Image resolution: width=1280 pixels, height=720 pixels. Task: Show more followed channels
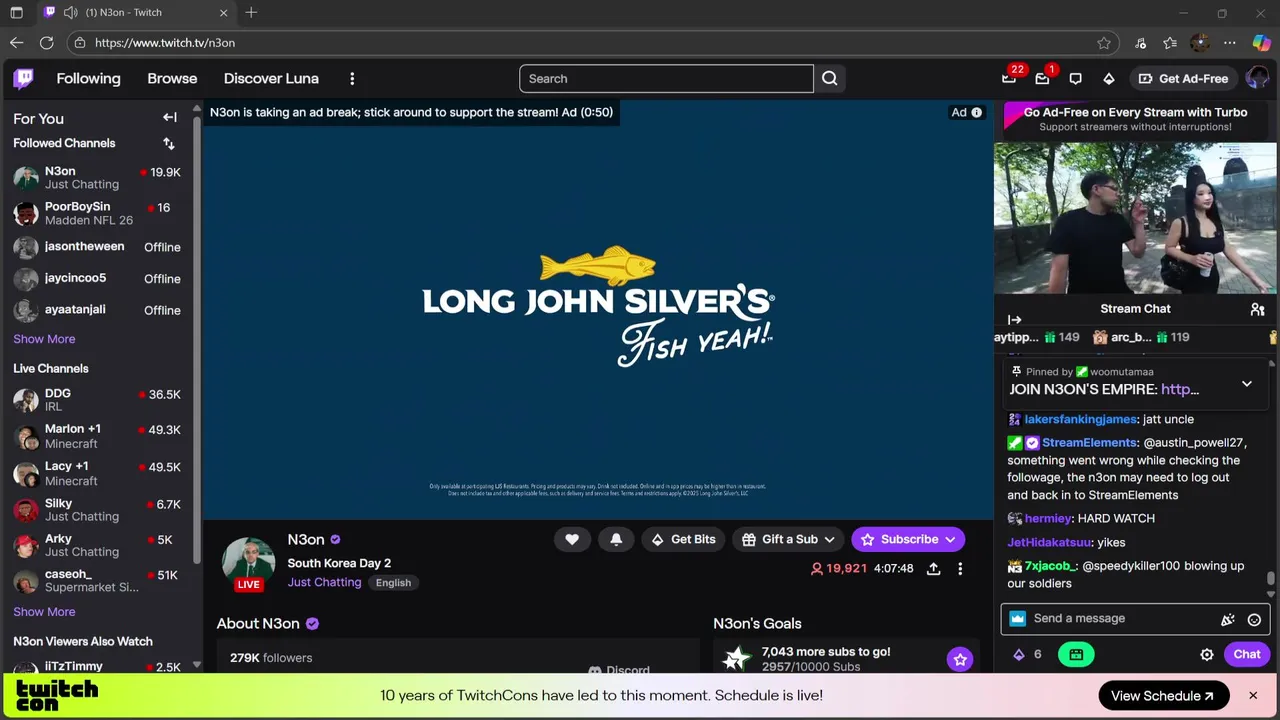click(44, 339)
